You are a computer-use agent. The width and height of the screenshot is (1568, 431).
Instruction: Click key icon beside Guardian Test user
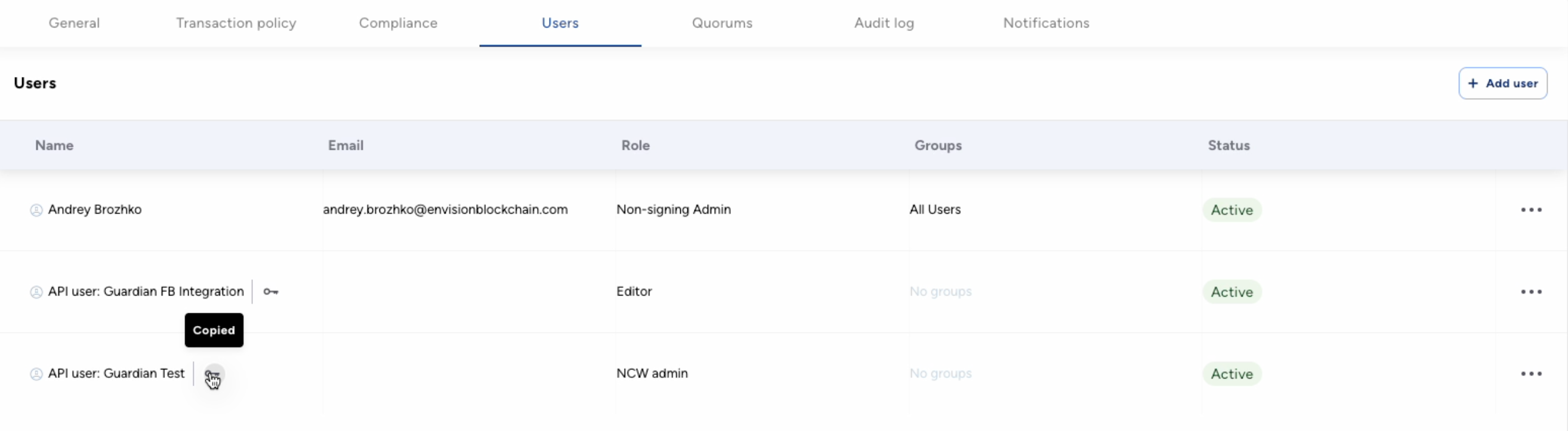click(213, 374)
